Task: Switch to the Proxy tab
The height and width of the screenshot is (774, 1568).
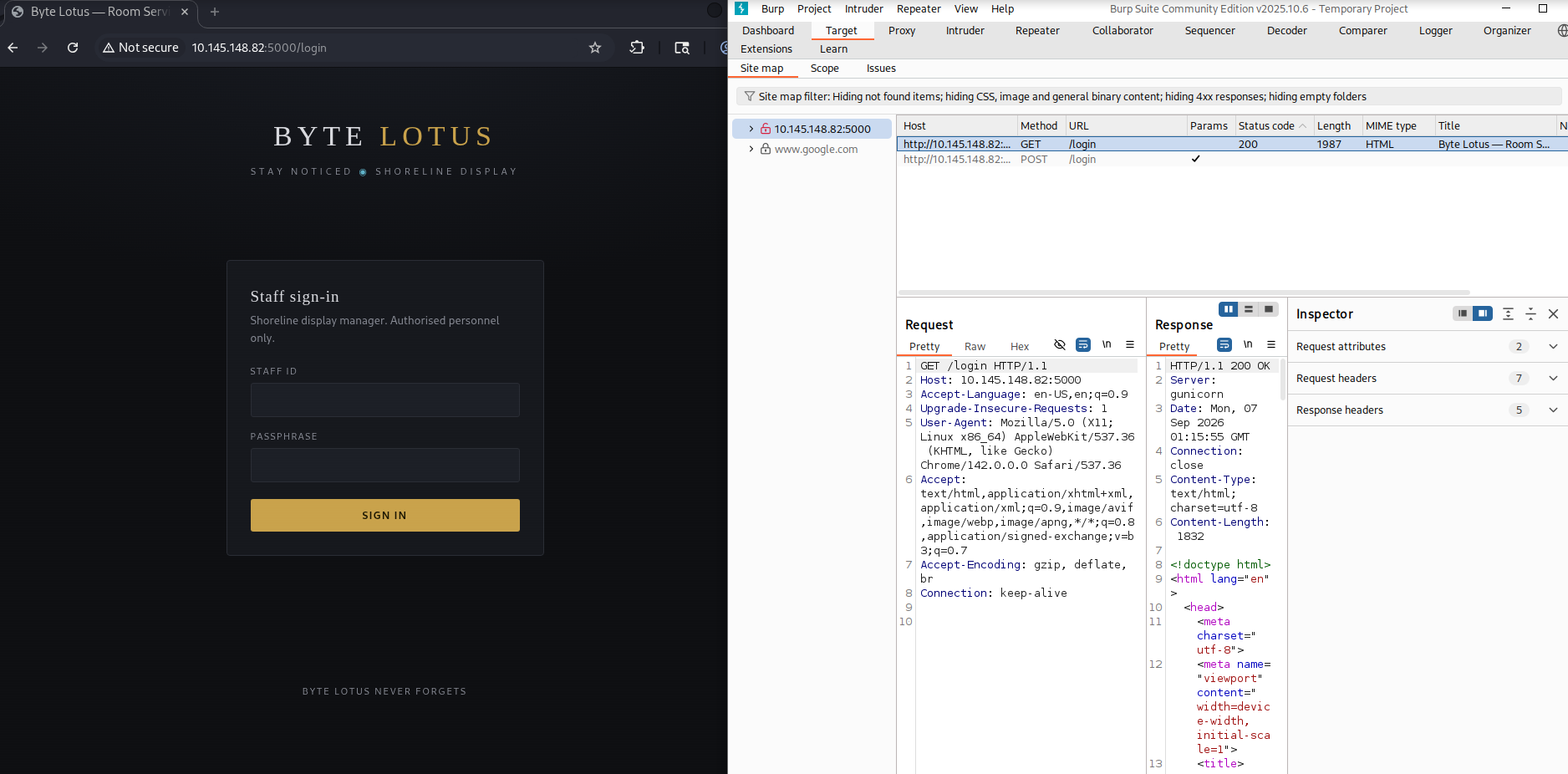Action: (x=902, y=31)
